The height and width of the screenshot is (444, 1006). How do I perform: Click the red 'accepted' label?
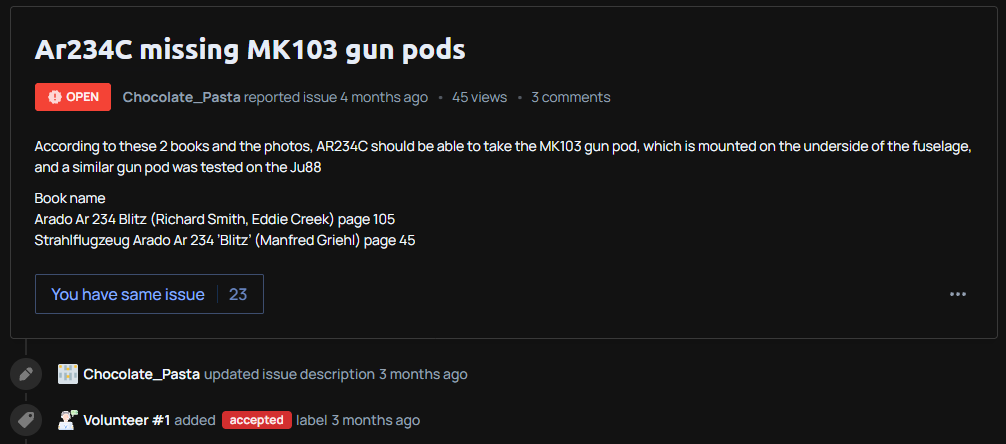(x=257, y=420)
